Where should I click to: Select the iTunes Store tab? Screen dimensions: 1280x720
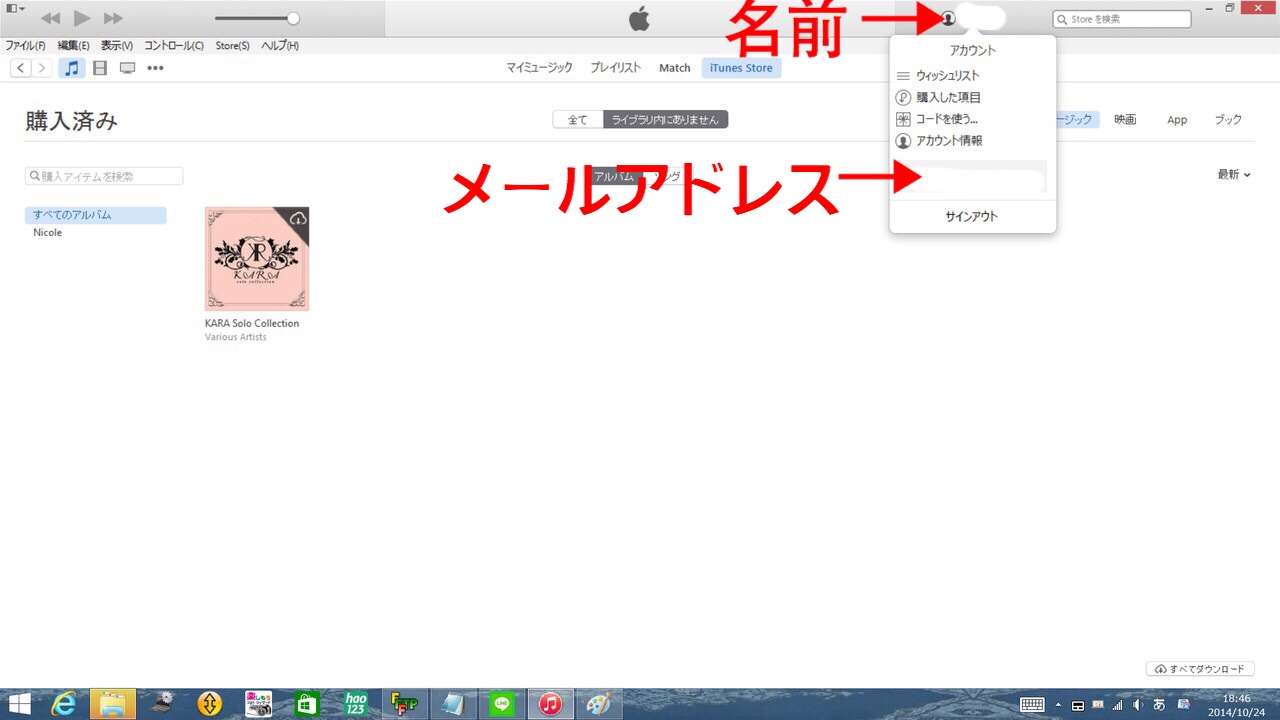[741, 68]
